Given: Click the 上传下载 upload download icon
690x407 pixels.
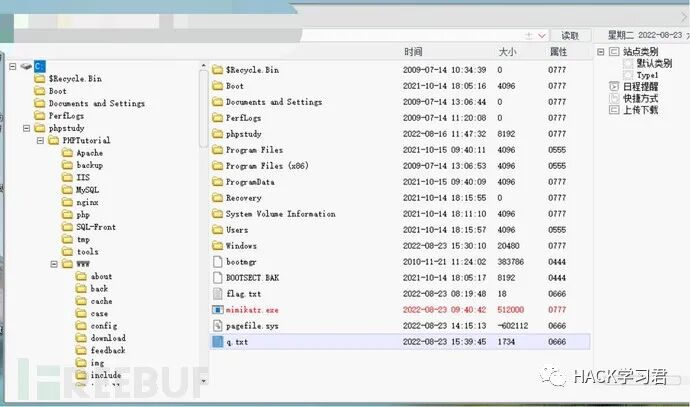Looking at the screenshot, I should point(614,110).
